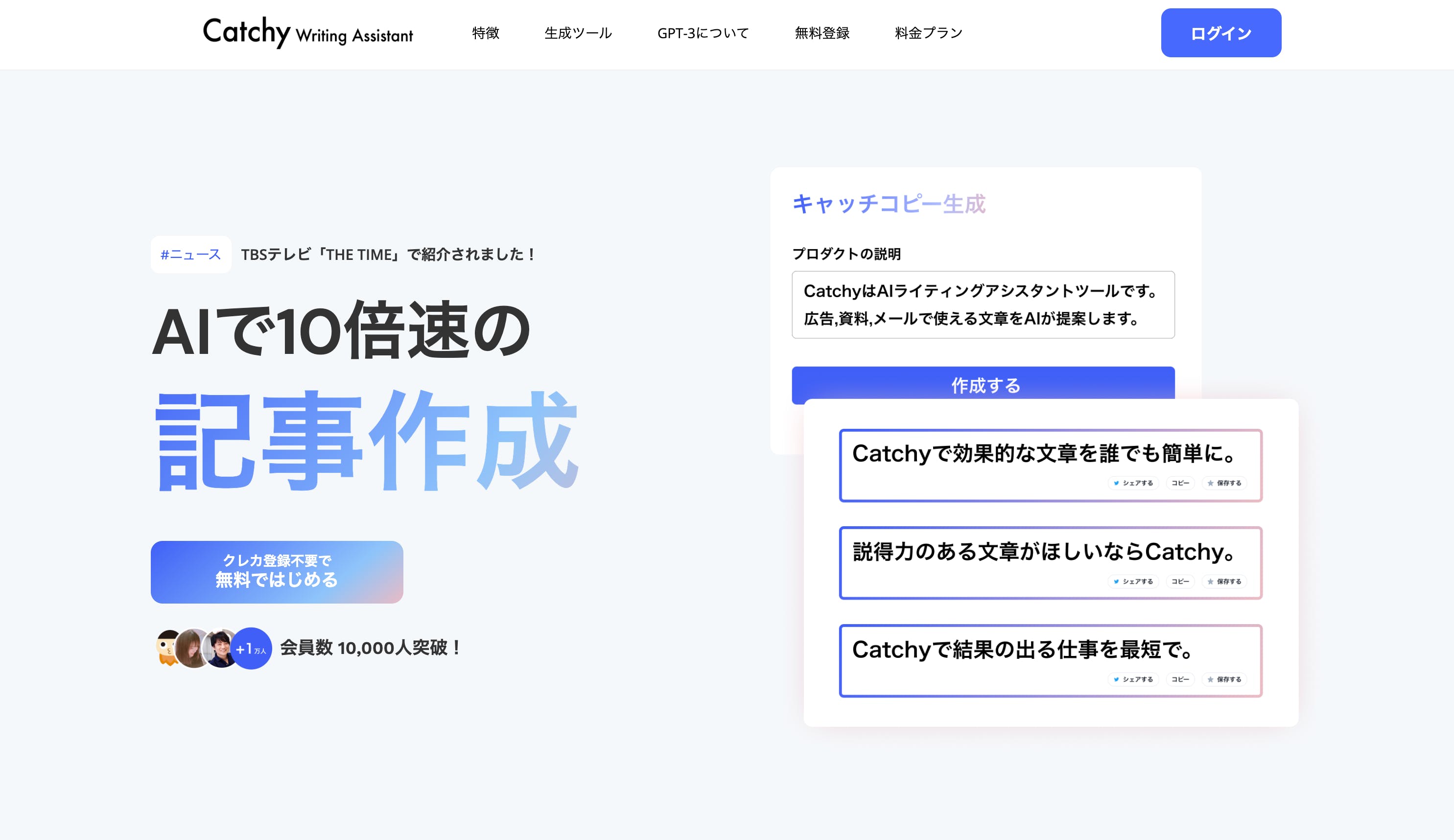Share the Catchyで効果的な文章 result via シェアする

tap(1133, 483)
